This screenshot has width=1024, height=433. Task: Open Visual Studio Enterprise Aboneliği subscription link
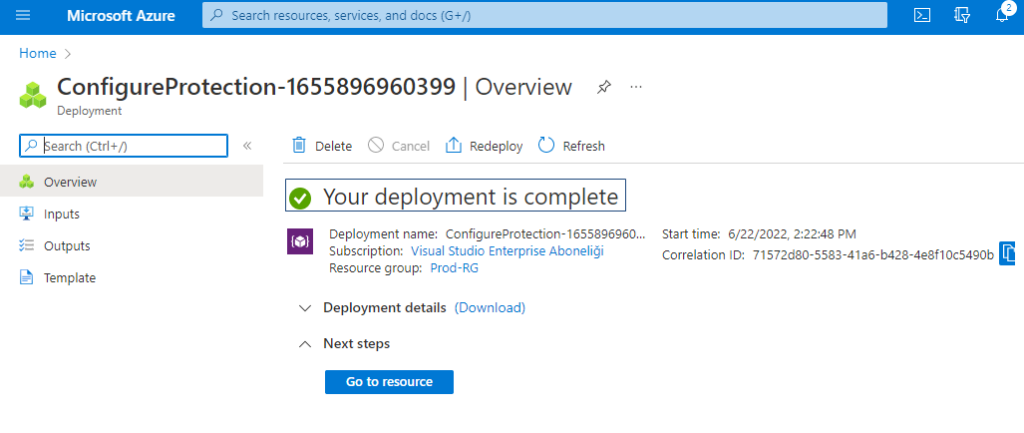coord(507,251)
